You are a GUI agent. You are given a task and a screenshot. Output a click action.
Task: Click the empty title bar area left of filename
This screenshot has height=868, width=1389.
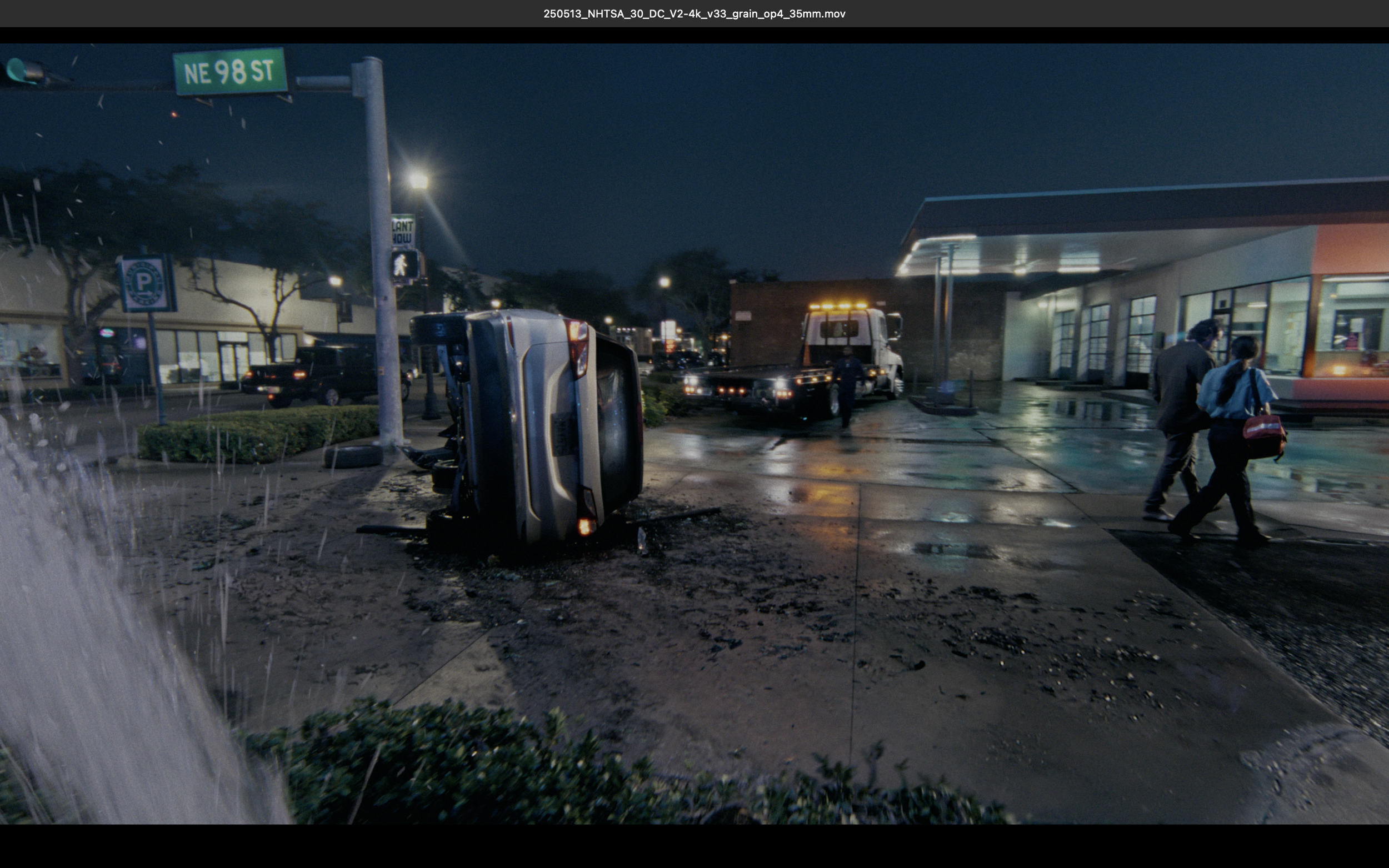270,14
